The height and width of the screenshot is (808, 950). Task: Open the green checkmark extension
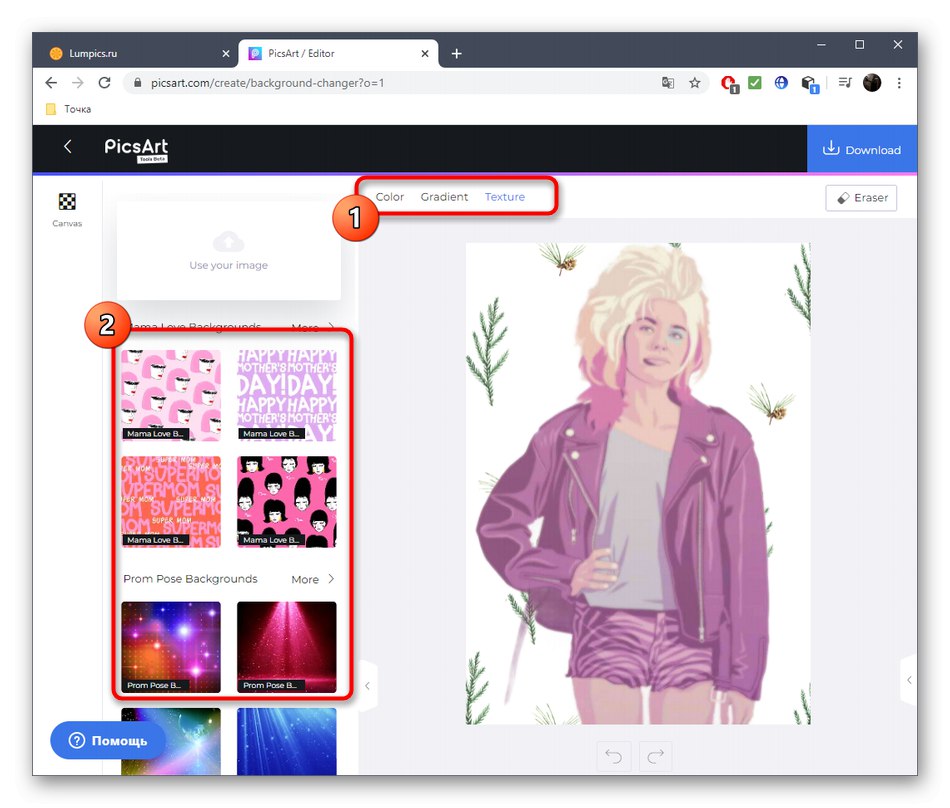click(754, 82)
